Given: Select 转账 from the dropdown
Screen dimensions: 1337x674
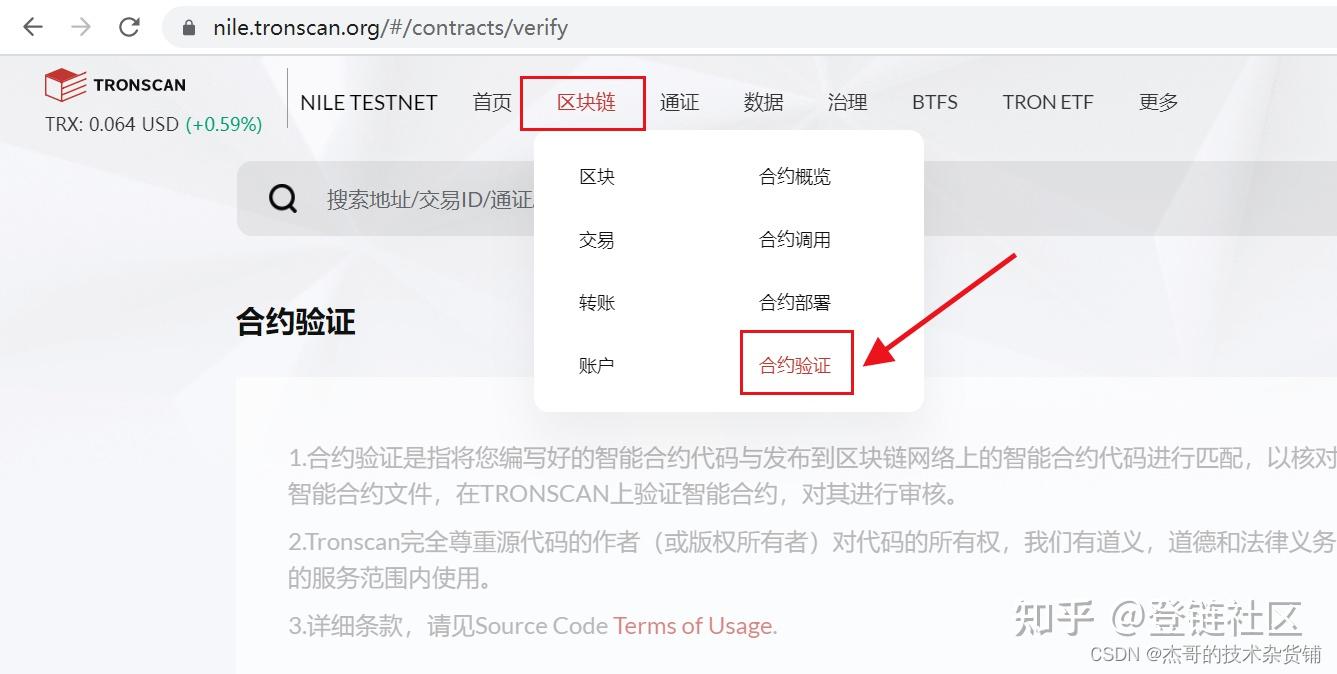Looking at the screenshot, I should click(597, 303).
